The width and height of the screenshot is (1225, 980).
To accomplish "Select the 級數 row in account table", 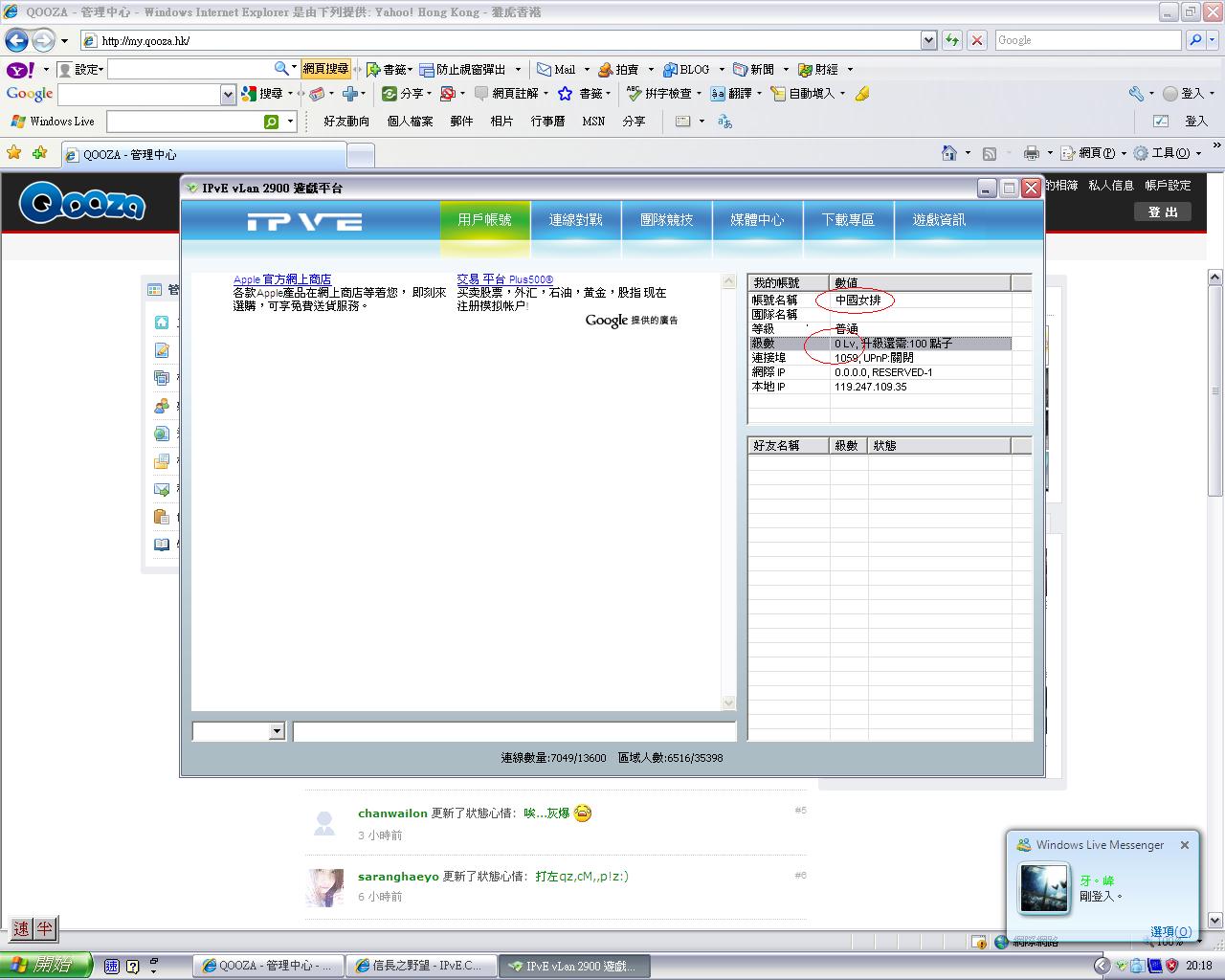I will pos(880,344).
